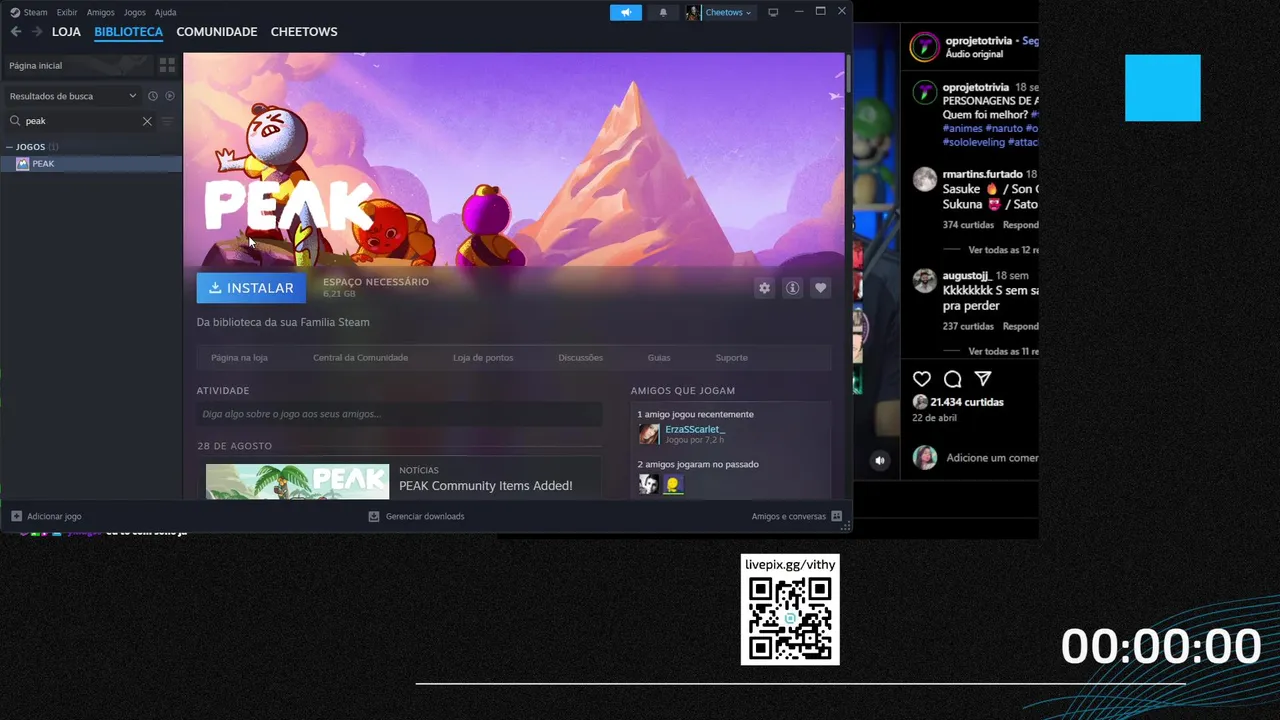This screenshot has width=1280, height=720.
Task: Open Página na loja link
Action: [239, 358]
